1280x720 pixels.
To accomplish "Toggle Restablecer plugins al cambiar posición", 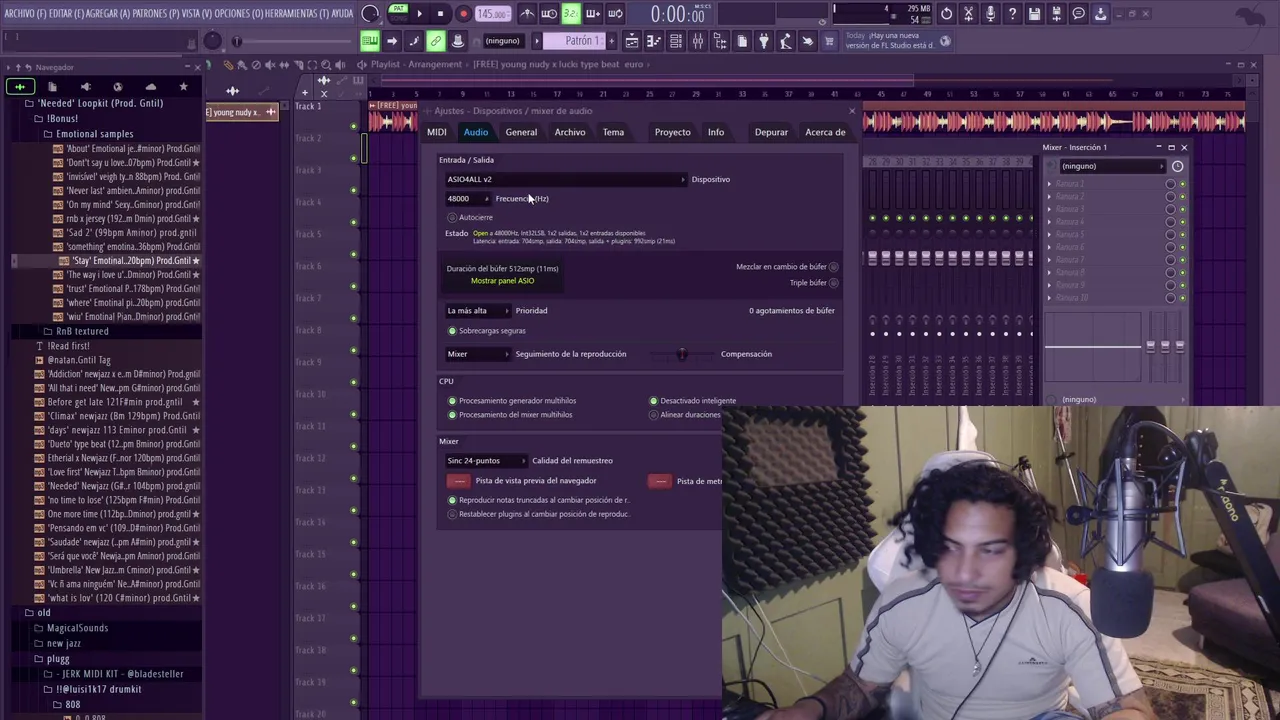I will tap(452, 514).
